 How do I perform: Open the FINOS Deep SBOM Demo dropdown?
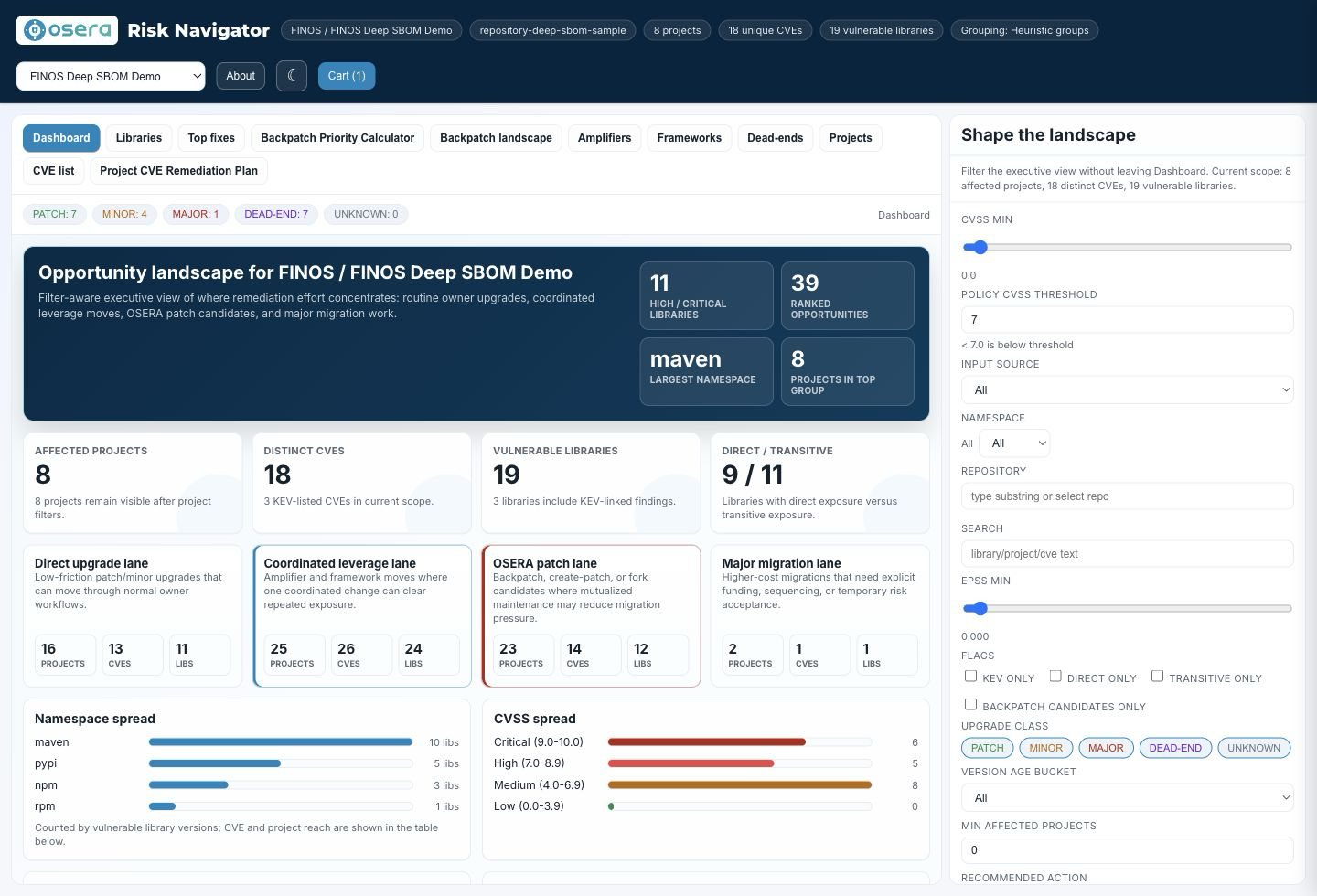(x=111, y=76)
